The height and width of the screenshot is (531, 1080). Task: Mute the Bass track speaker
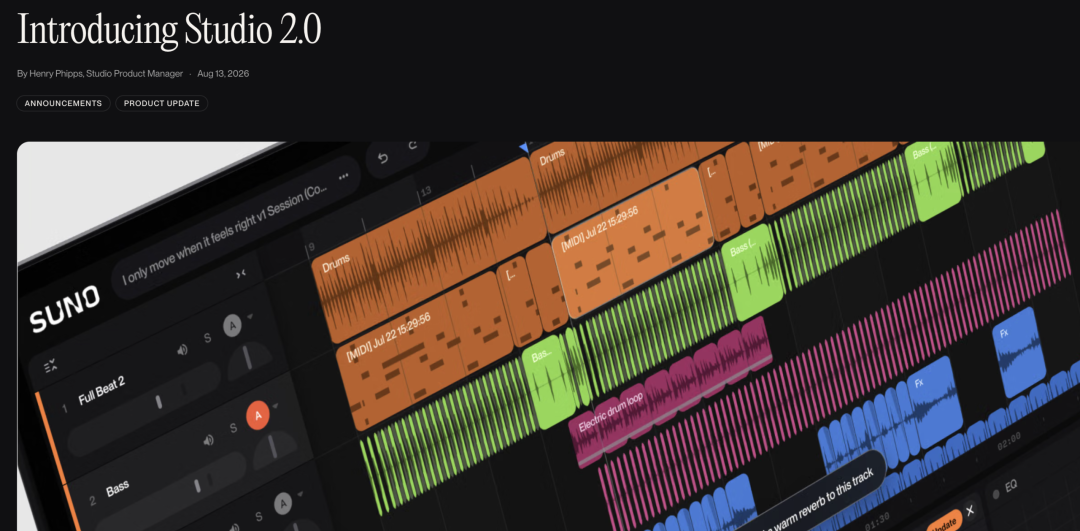(x=209, y=440)
